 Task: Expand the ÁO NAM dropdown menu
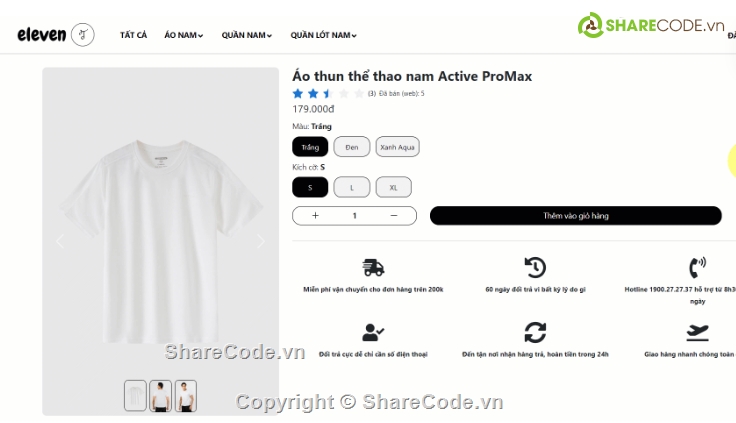(x=184, y=35)
